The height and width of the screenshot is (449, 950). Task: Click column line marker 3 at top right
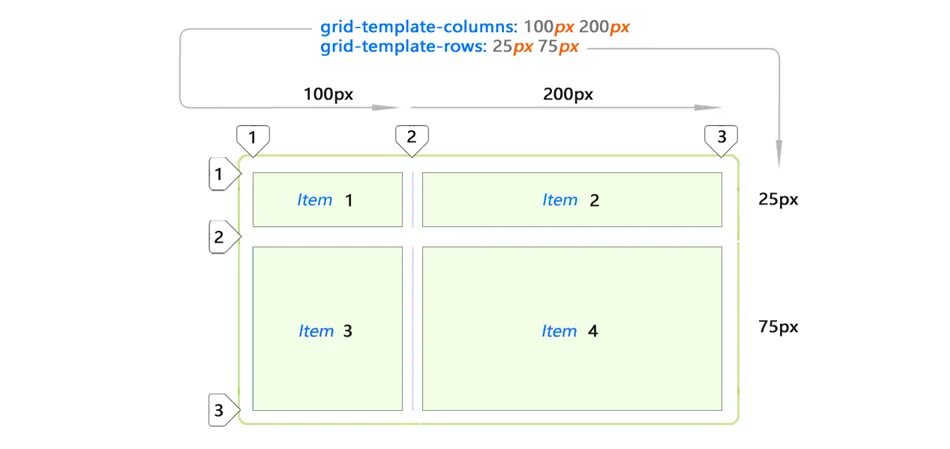click(721, 137)
